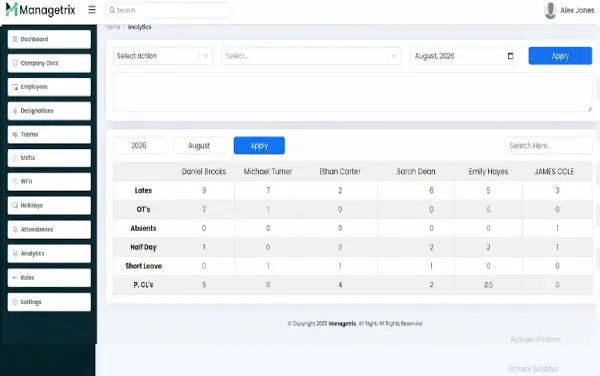Click the Half Day row label

click(143, 247)
